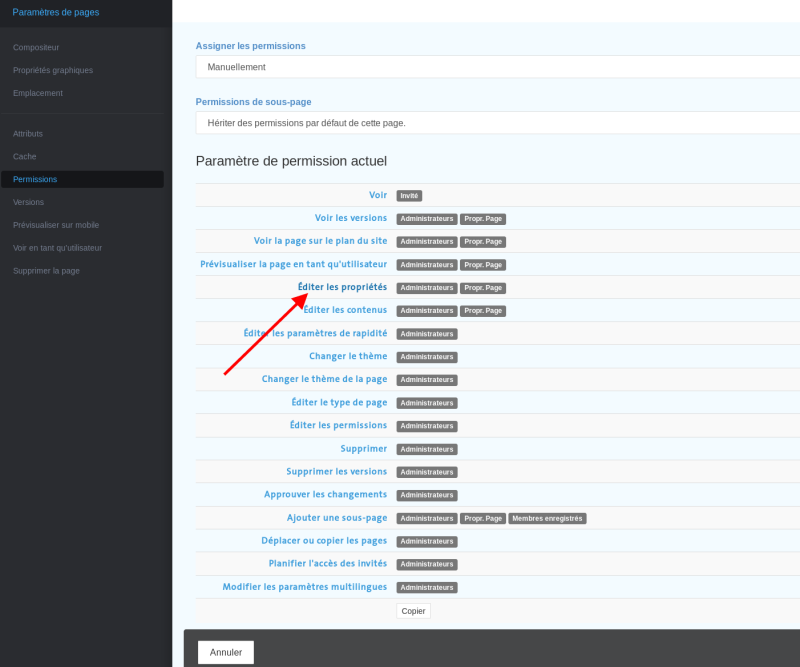Click the Éditer les propriétés permission link
The width and height of the screenshot is (800, 667).
(x=342, y=287)
